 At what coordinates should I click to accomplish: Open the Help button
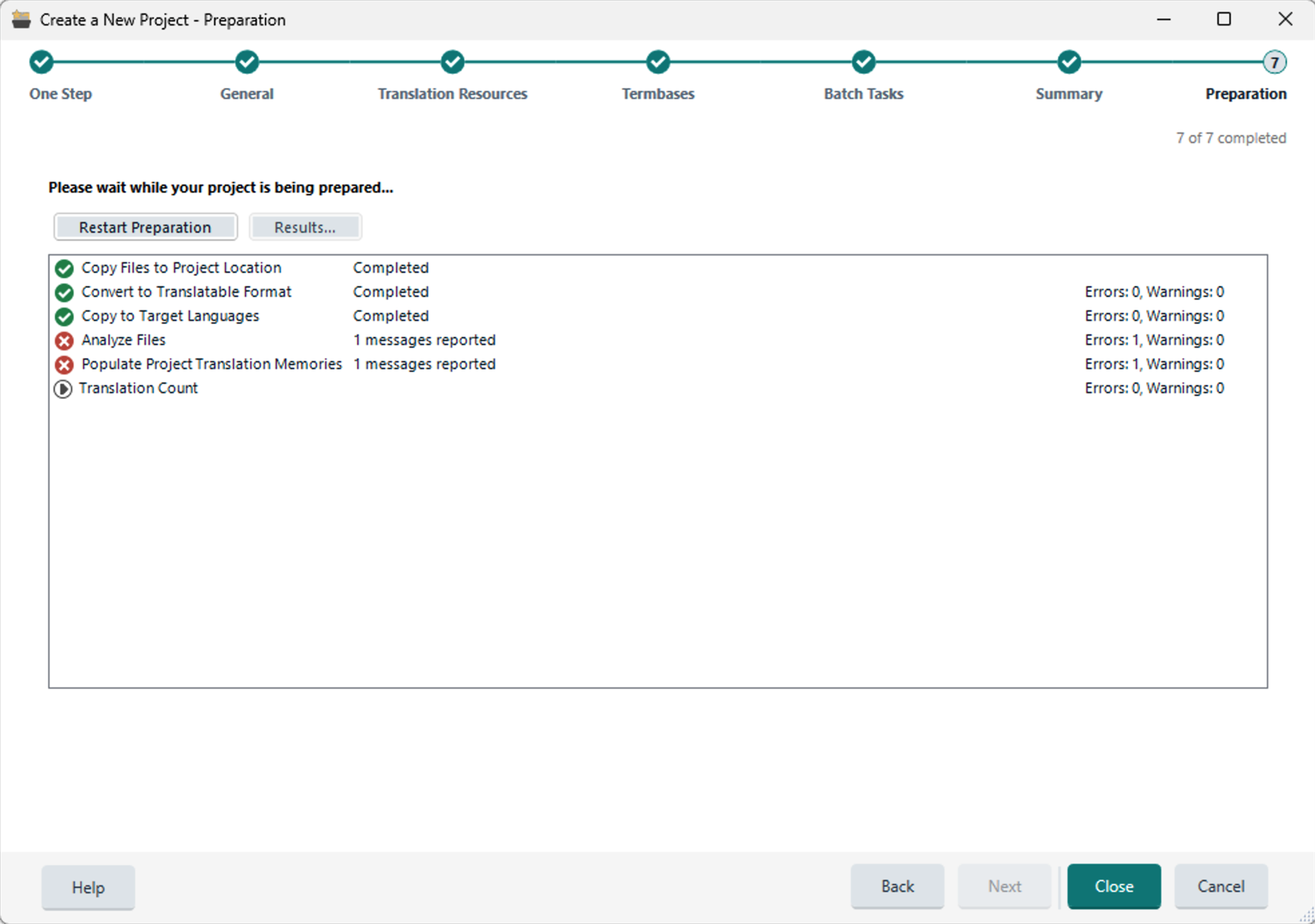89,887
